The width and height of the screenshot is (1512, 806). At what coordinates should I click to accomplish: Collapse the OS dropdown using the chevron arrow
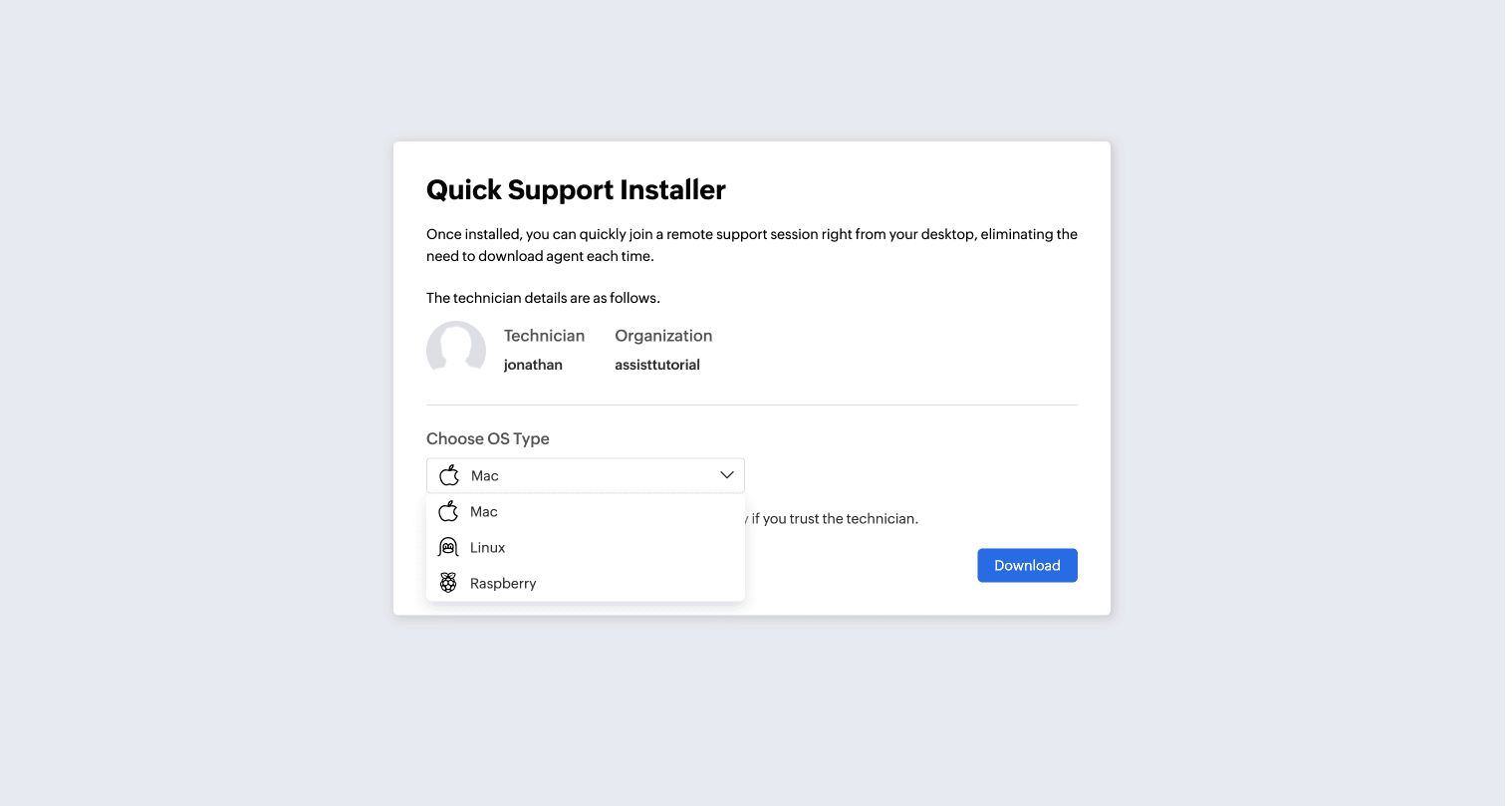point(727,475)
